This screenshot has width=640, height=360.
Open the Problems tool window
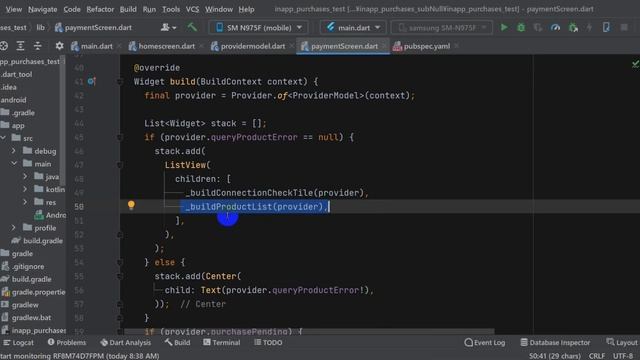pyautogui.click(x=67, y=342)
